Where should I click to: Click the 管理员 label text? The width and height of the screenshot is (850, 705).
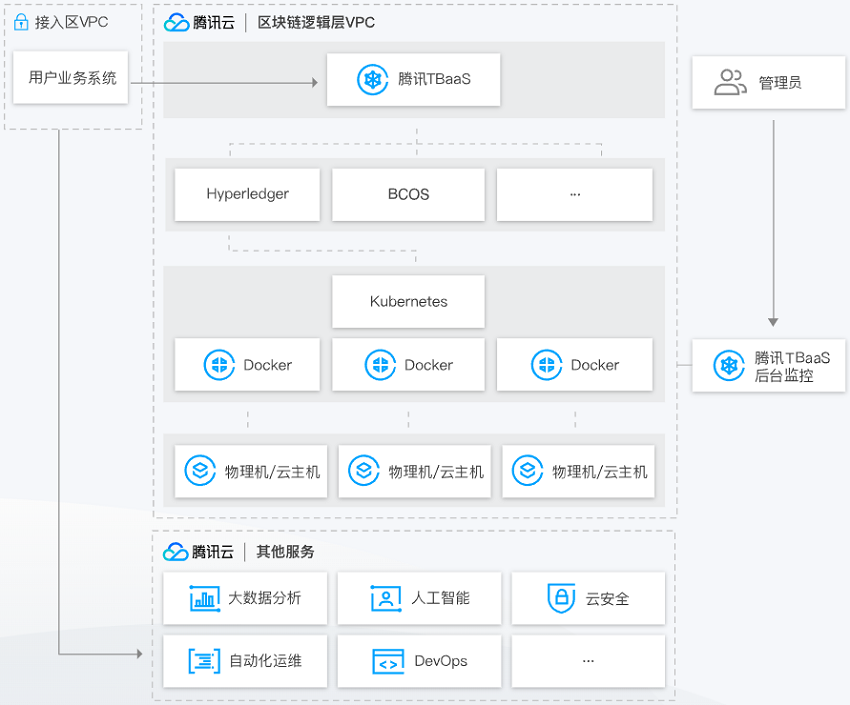click(x=780, y=83)
